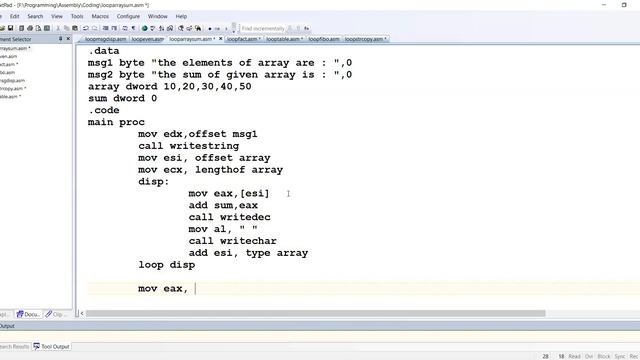The image size is (640, 360).
Task: Click the line "call writestring"
Action: pyautogui.click(x=189, y=146)
